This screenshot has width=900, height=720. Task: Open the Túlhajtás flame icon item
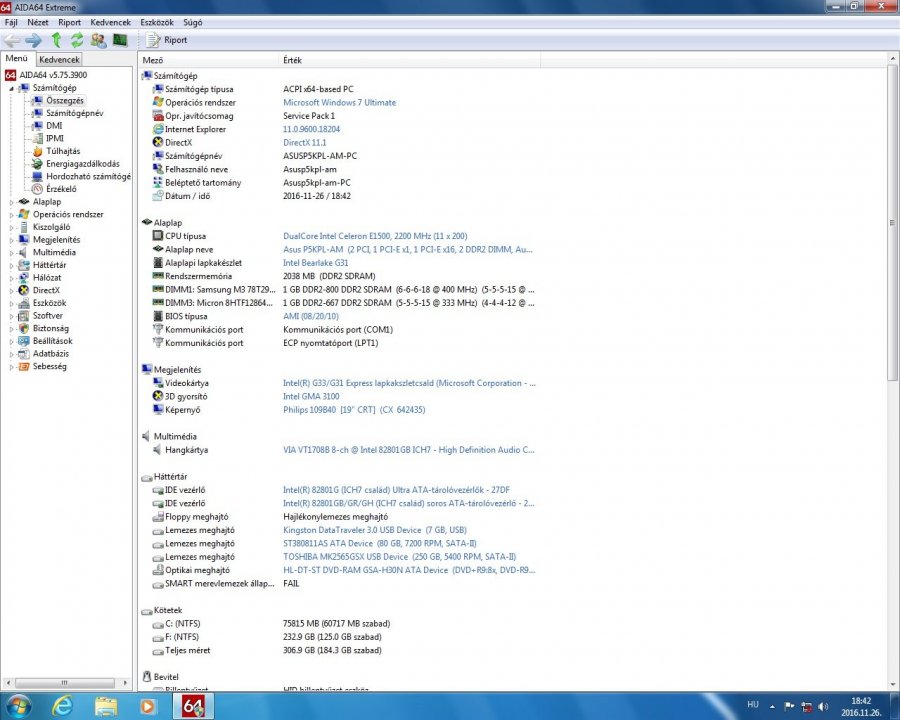pyautogui.click(x=37, y=151)
